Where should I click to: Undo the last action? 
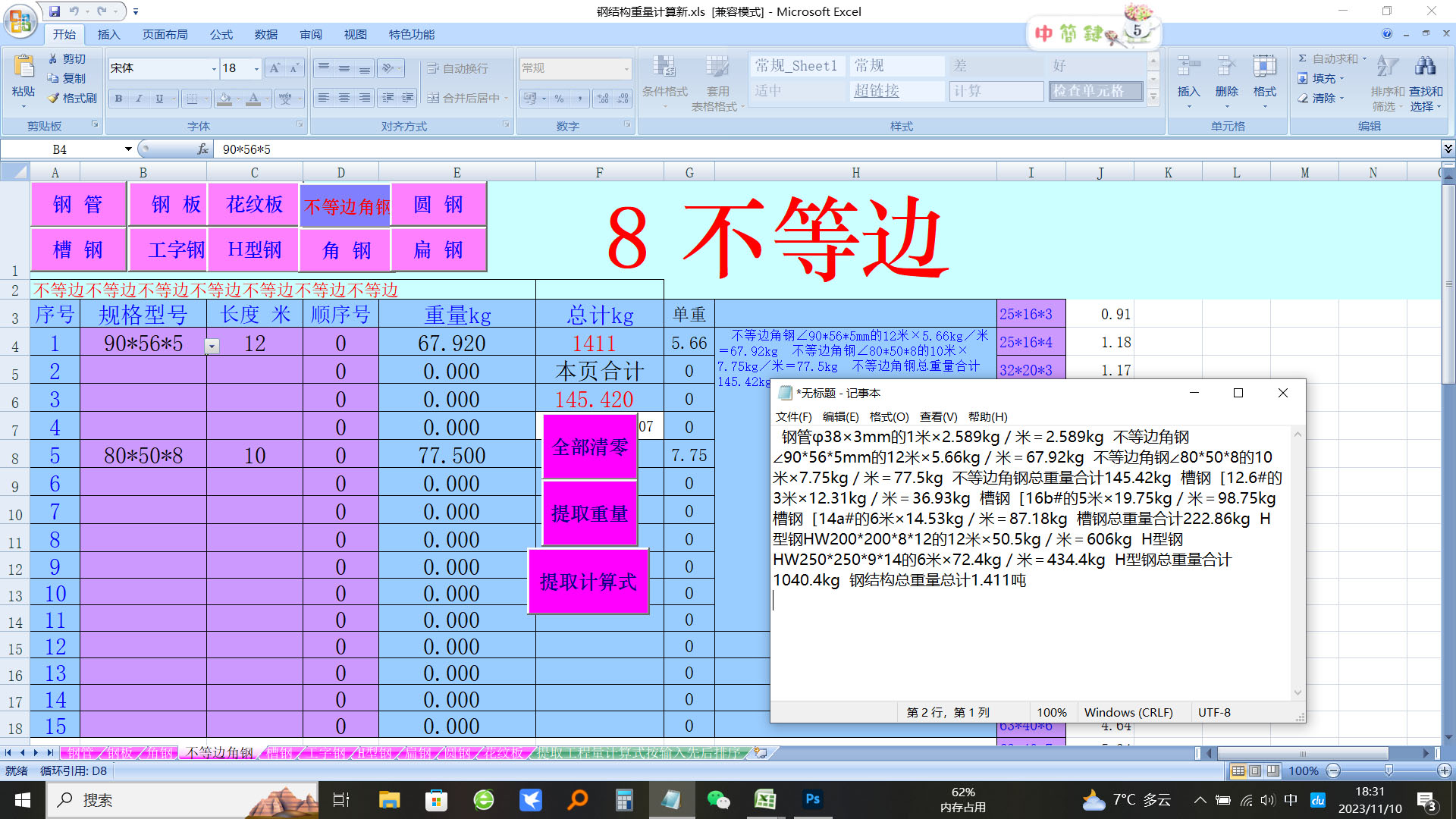click(x=74, y=11)
